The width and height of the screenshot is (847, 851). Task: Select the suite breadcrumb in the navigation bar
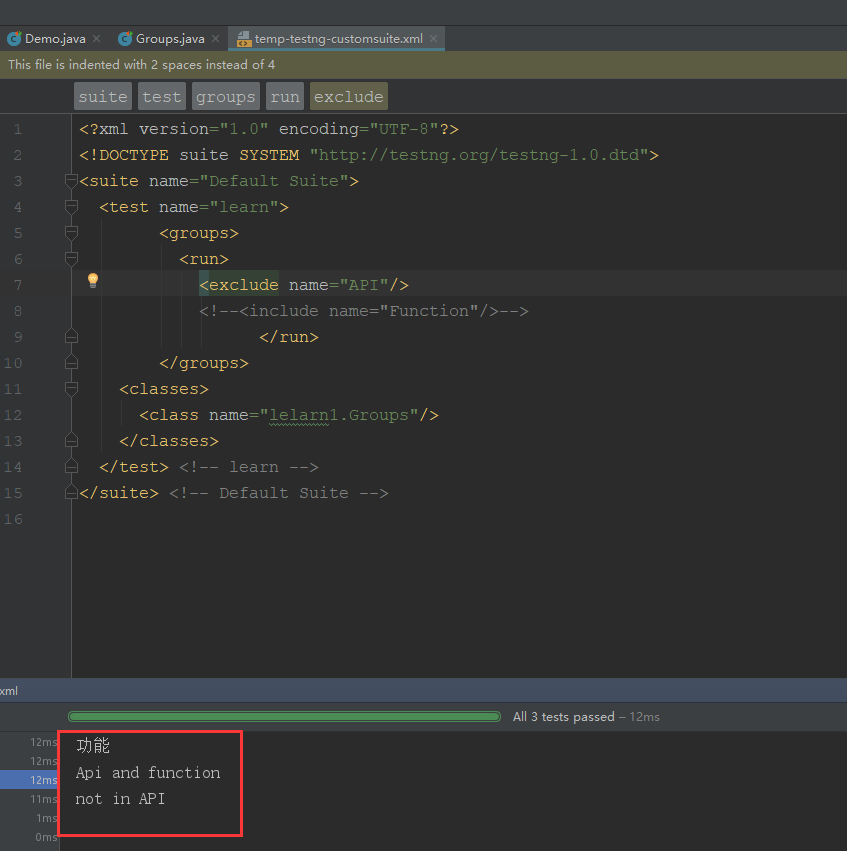pyautogui.click(x=102, y=96)
